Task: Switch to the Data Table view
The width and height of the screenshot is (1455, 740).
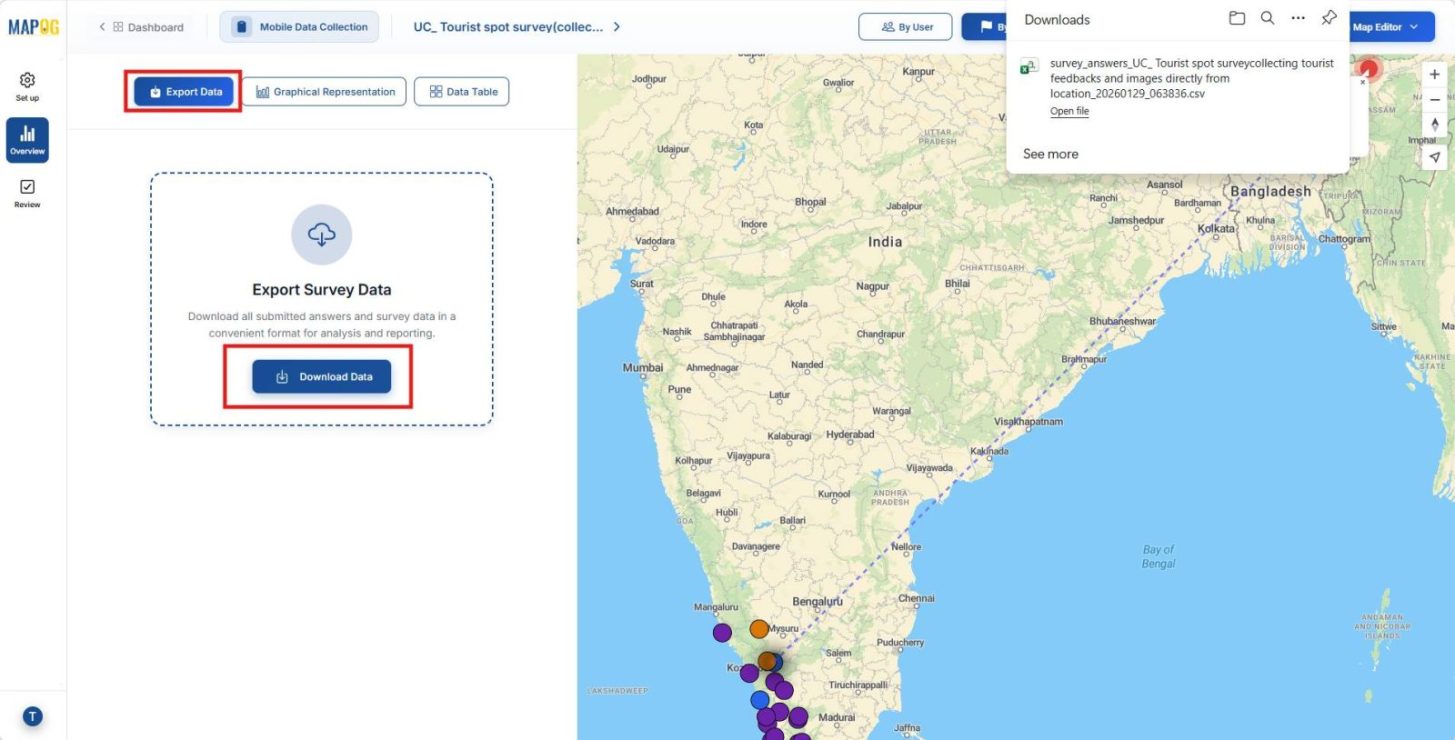Action: (x=461, y=91)
